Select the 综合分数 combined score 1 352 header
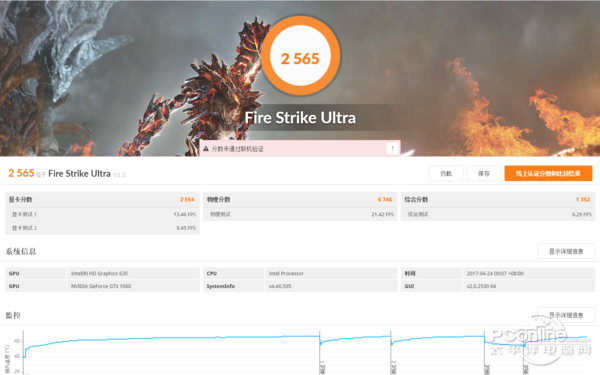 click(x=498, y=199)
